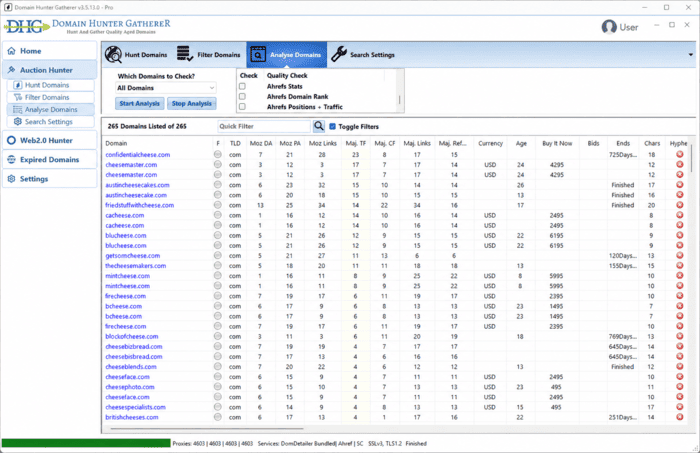The height and width of the screenshot is (453, 700).
Task: Click favourite circle for getsomcheese.com row
Action: (217, 255)
